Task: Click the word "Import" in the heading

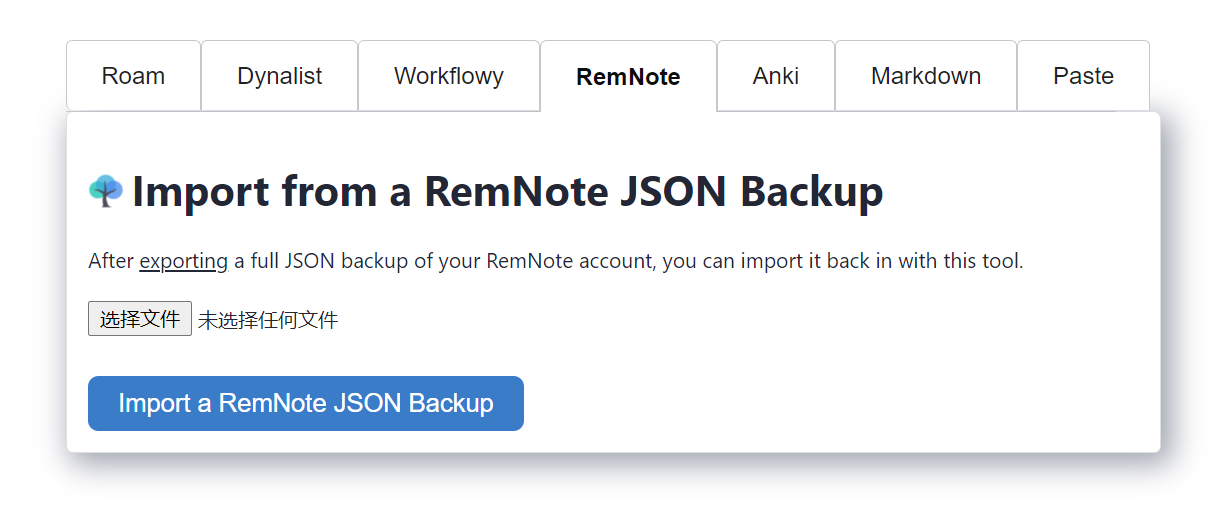Action: click(199, 191)
